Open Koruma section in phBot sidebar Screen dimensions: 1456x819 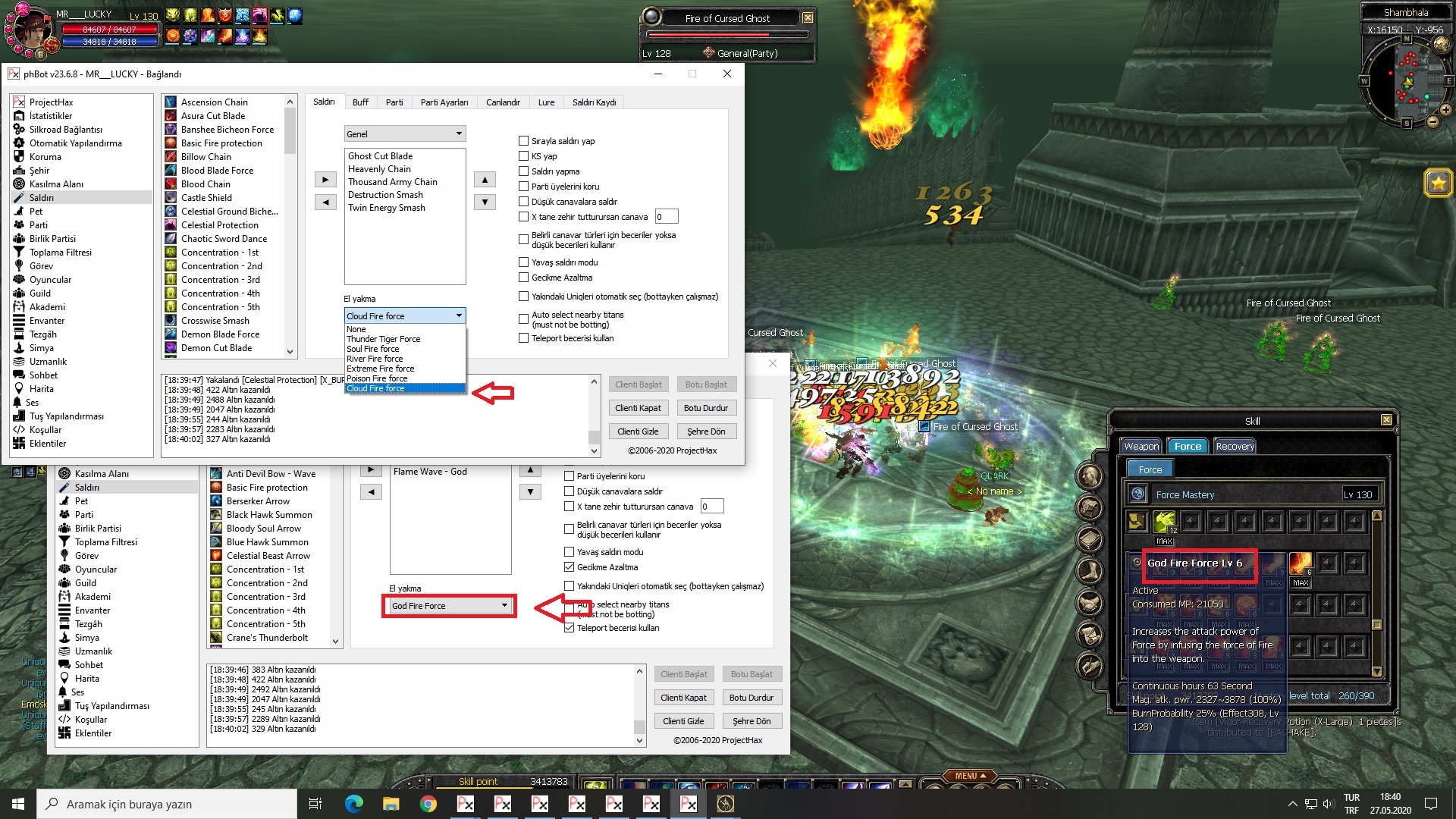coord(45,157)
